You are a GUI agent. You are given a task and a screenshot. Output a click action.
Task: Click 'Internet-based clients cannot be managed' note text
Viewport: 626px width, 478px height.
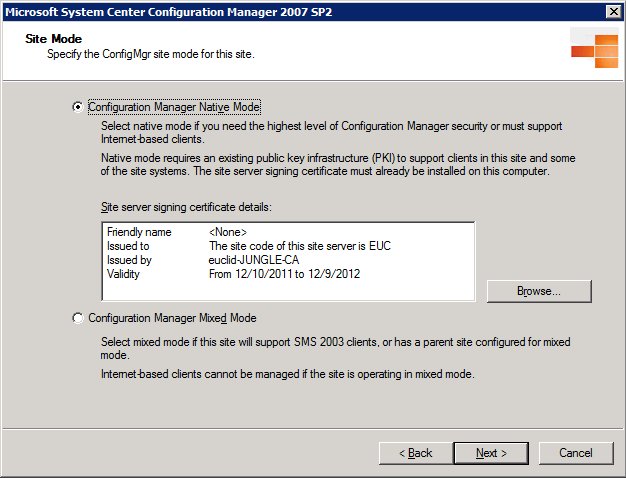click(x=287, y=374)
